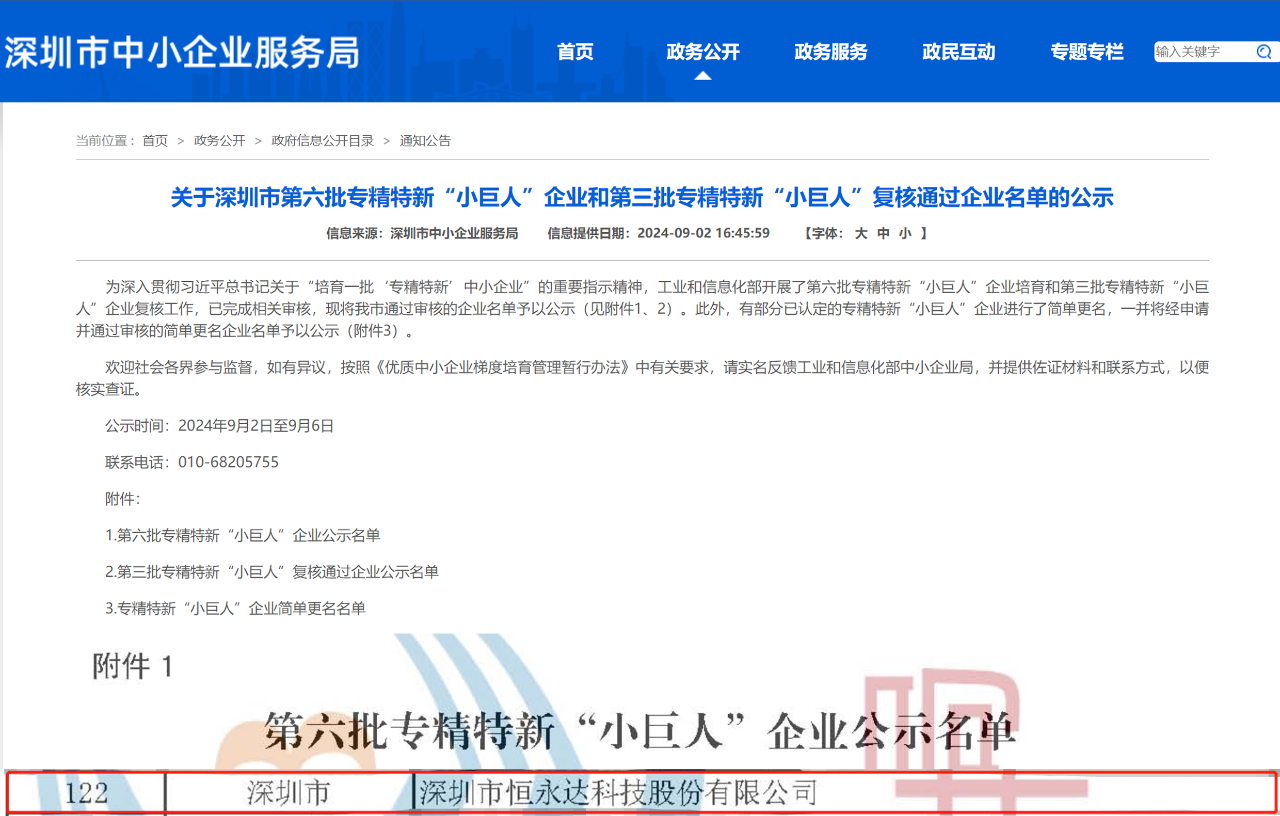Click the 当前位置 breadcrumb label
Screen dimensions: 1280x816
(105, 141)
